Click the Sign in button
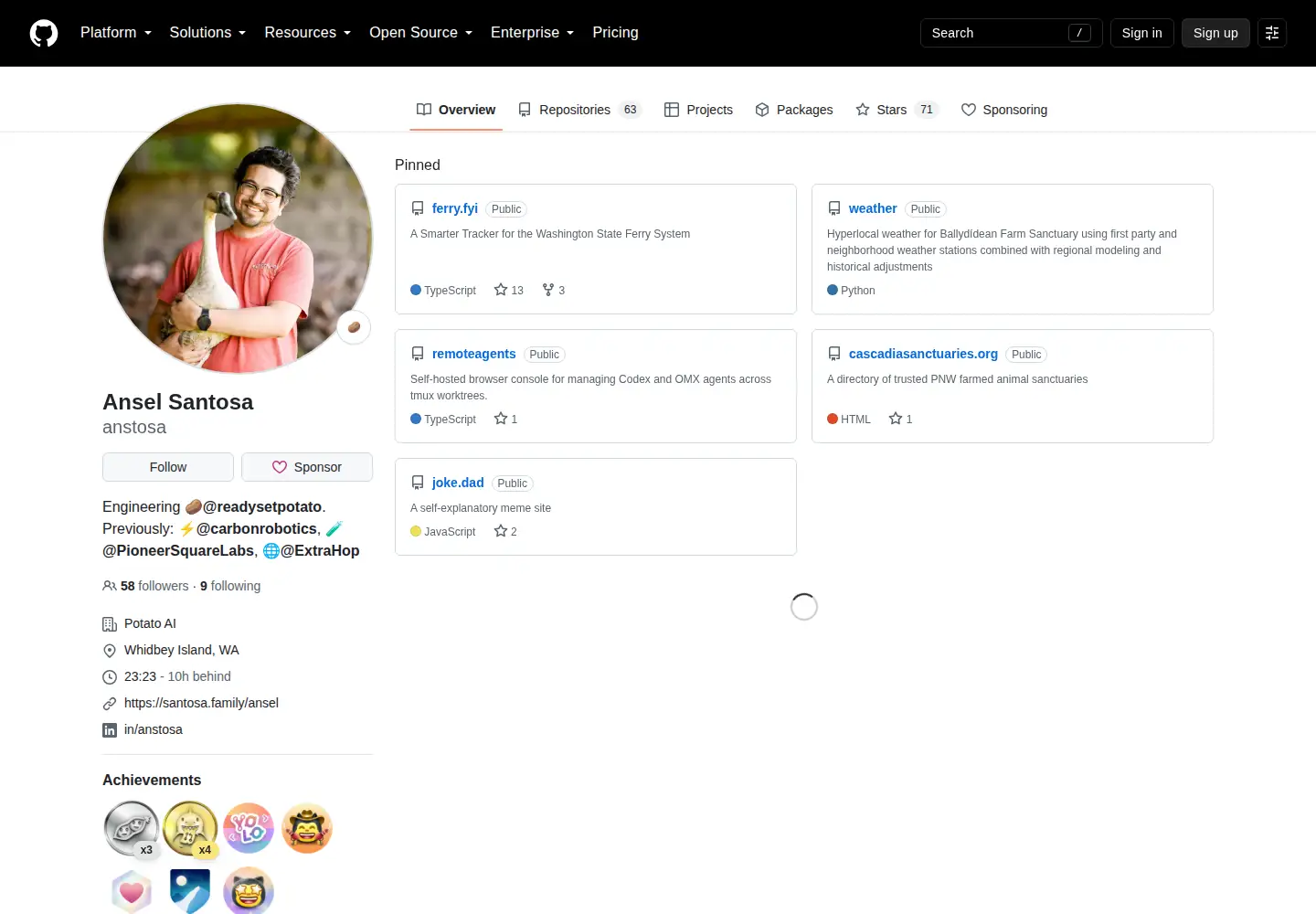1316x914 pixels. click(1142, 33)
